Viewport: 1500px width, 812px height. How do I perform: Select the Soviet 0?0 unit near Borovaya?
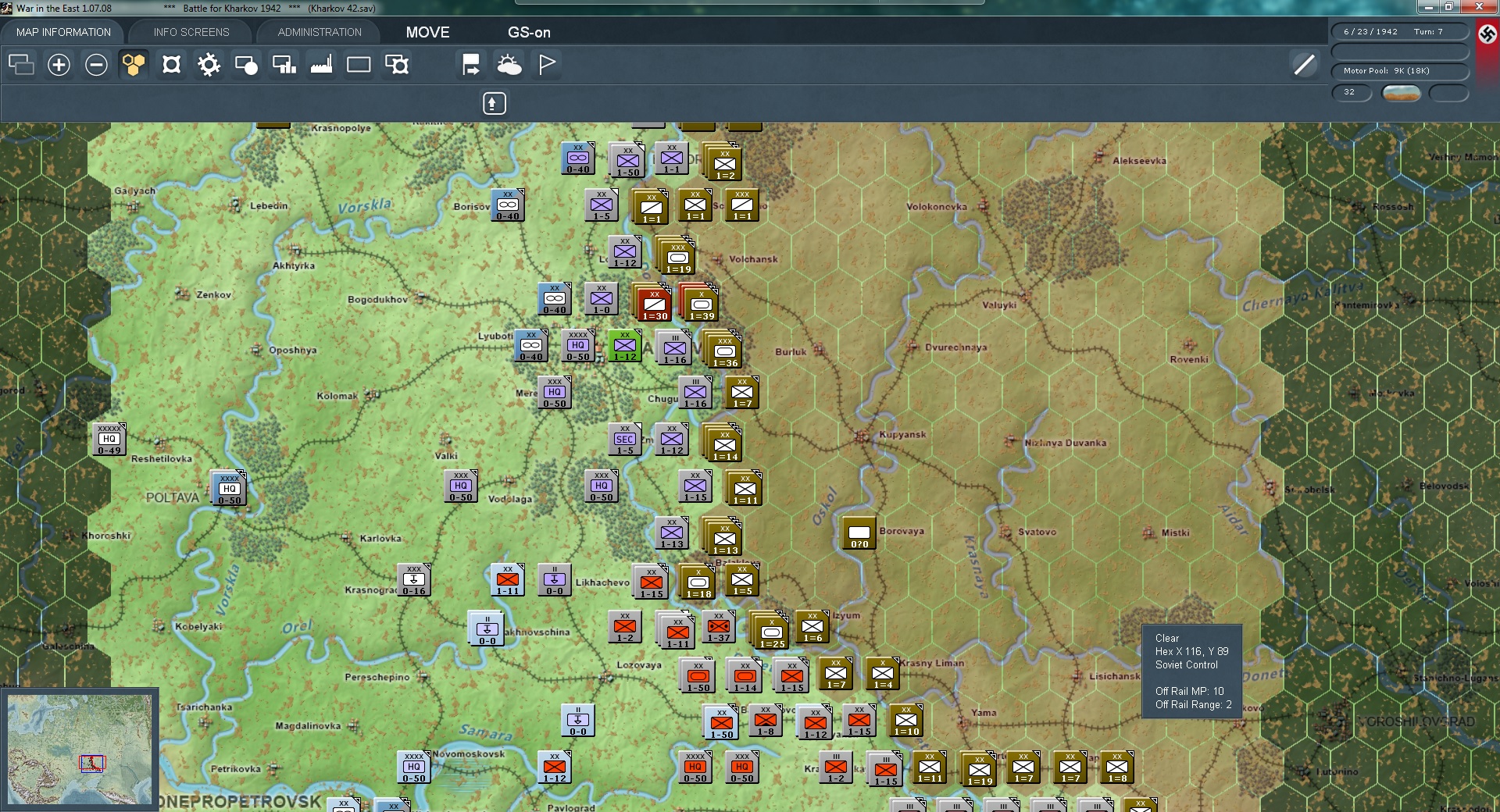point(859,533)
